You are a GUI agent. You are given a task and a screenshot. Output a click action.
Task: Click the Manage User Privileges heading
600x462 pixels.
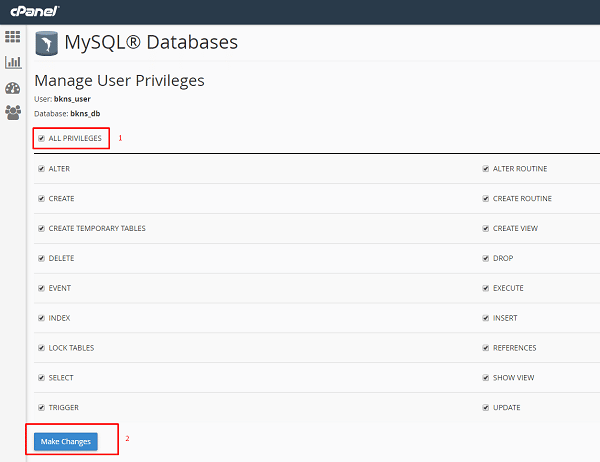tap(119, 81)
